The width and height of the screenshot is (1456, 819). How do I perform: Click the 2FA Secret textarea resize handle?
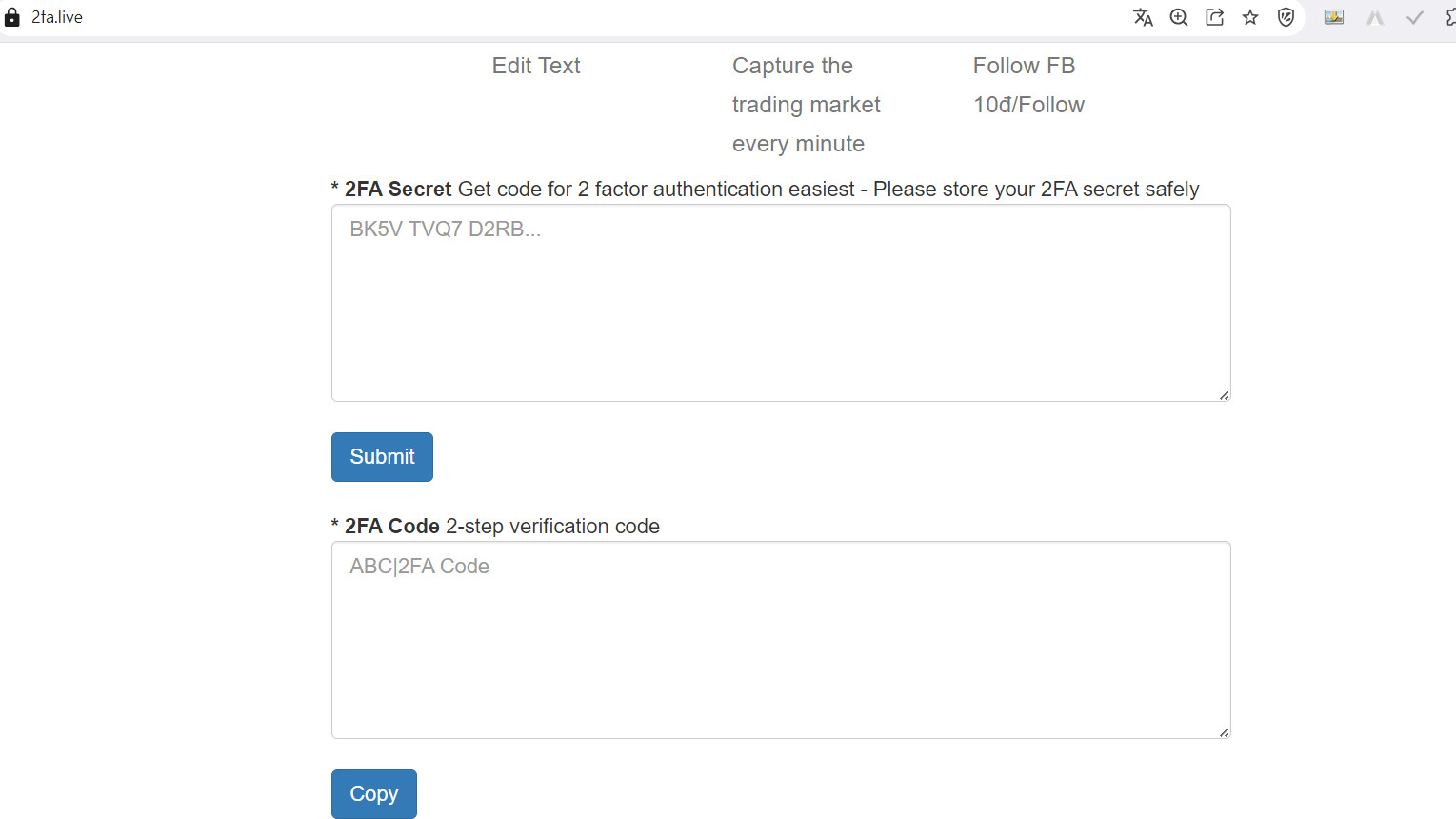[x=1224, y=394]
